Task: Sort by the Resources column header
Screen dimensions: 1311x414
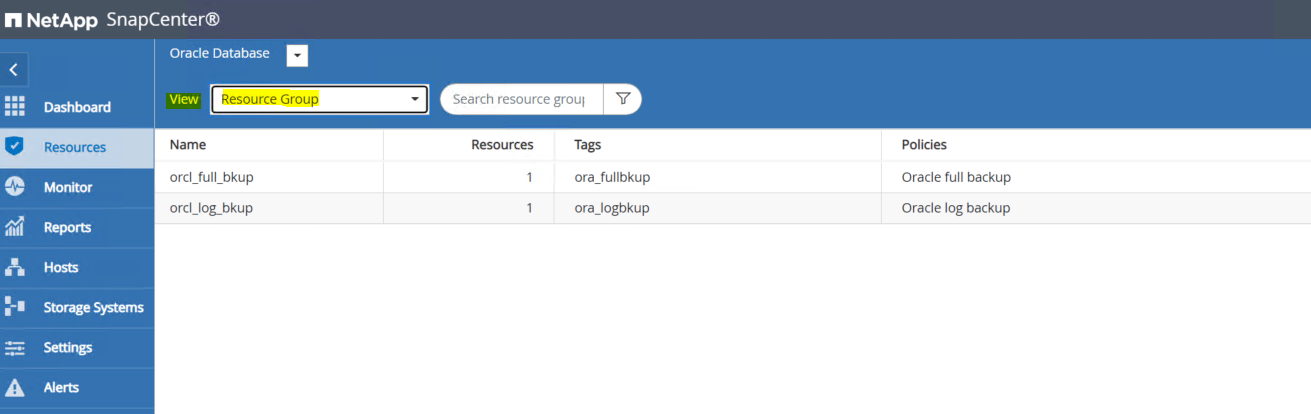Action: pos(502,145)
